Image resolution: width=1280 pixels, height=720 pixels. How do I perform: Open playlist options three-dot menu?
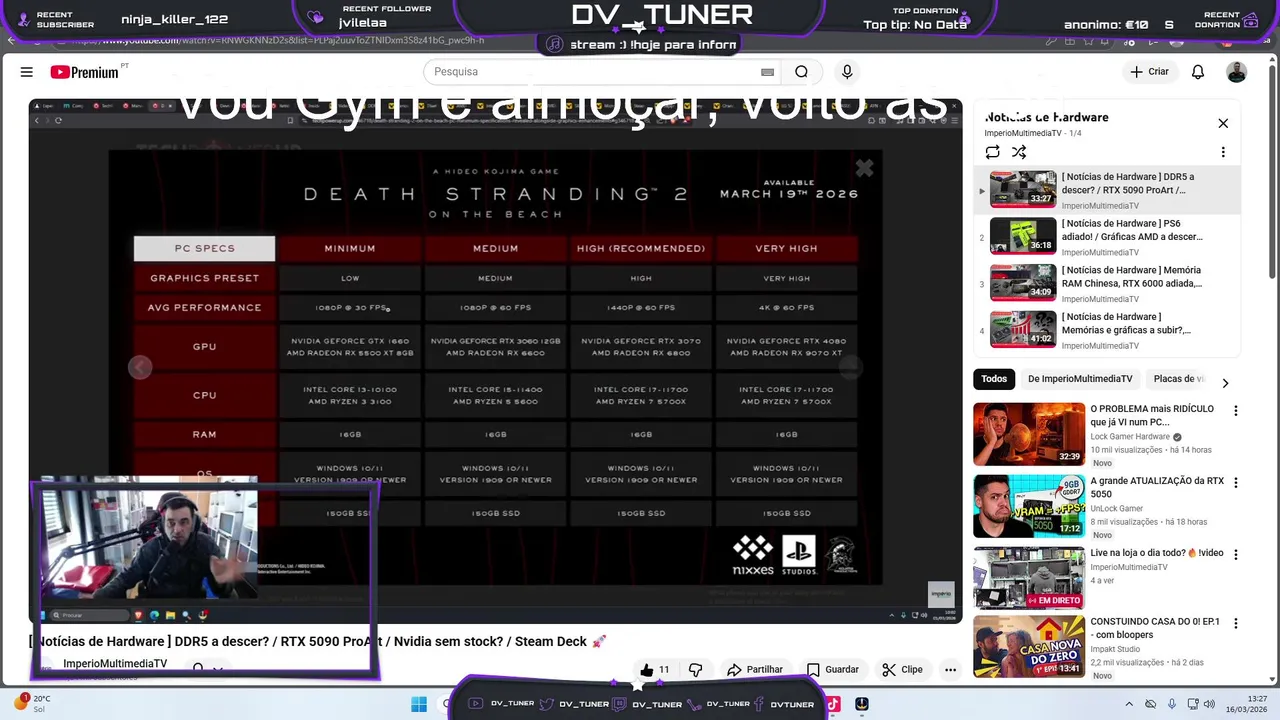1223,152
